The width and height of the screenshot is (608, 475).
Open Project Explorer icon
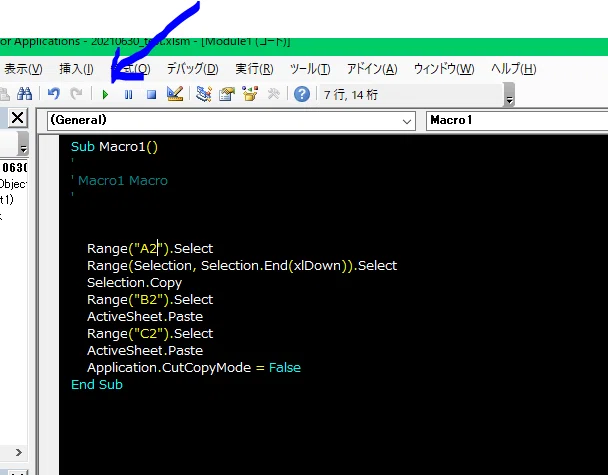204,94
